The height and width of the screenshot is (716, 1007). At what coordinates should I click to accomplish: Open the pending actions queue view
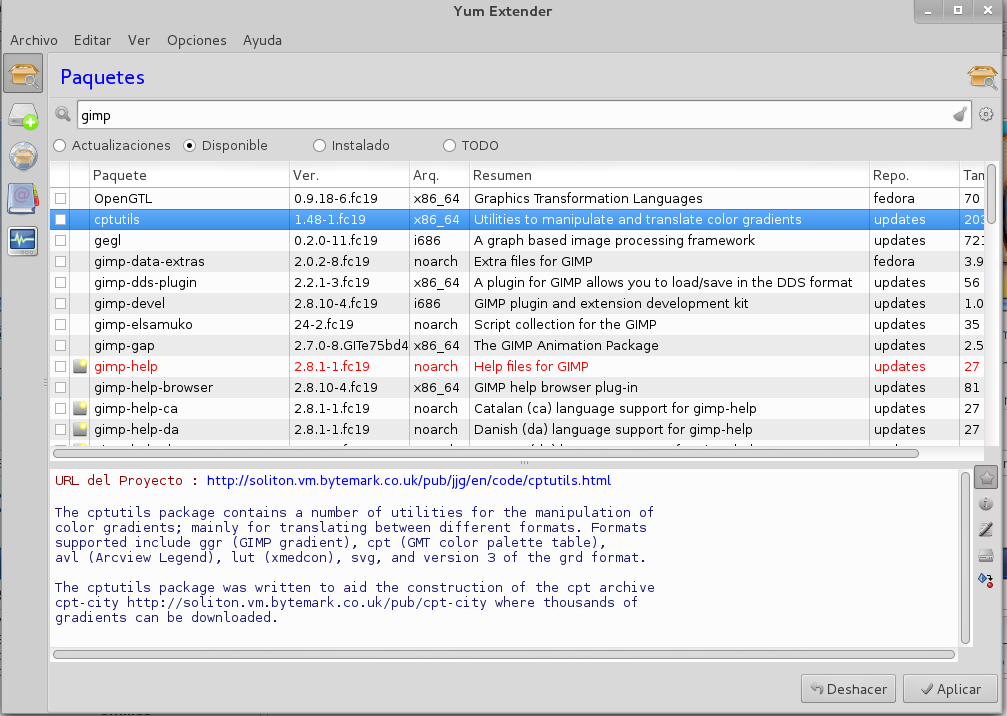[x=23, y=116]
